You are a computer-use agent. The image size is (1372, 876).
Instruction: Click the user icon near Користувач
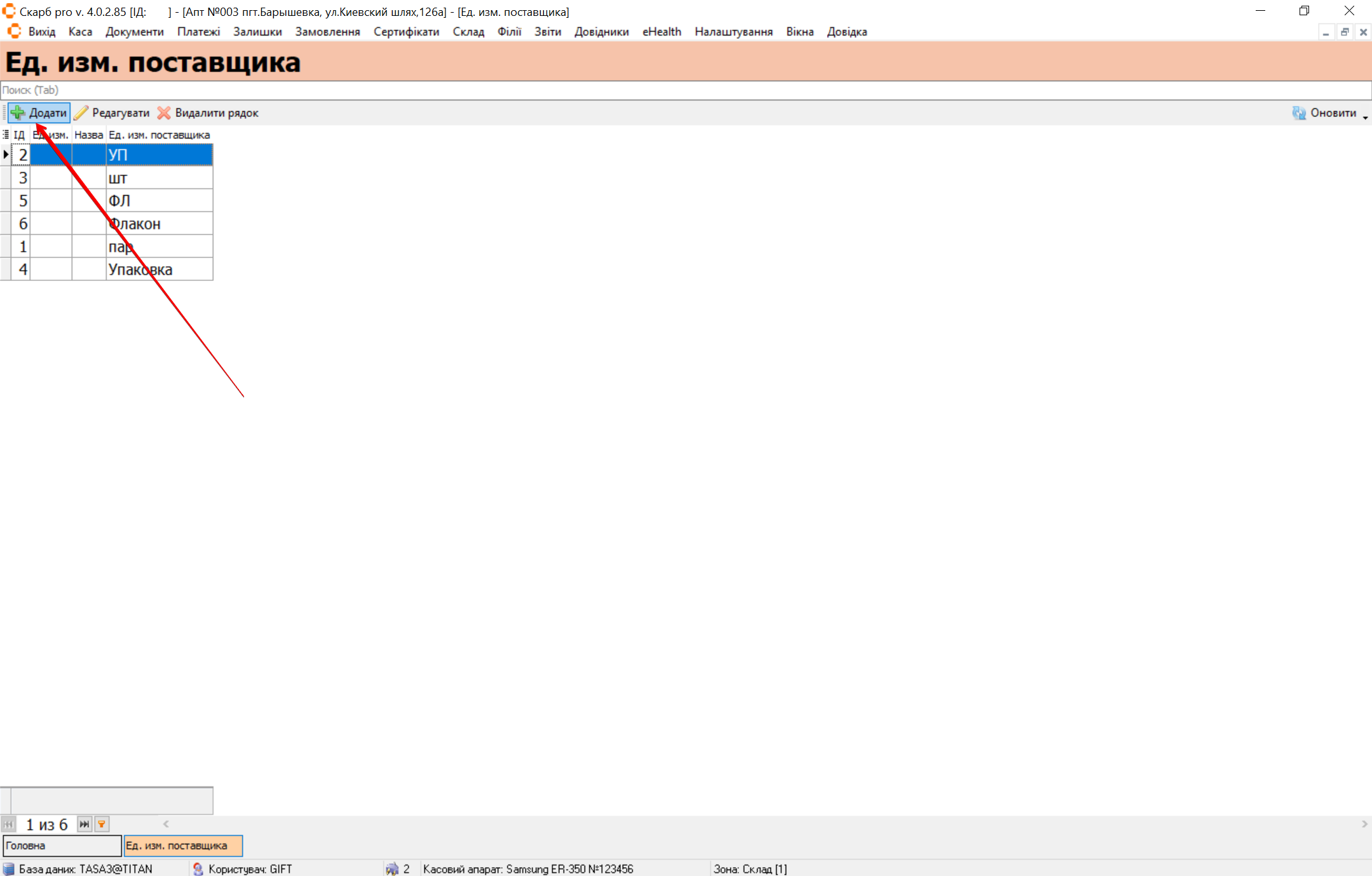(198, 869)
